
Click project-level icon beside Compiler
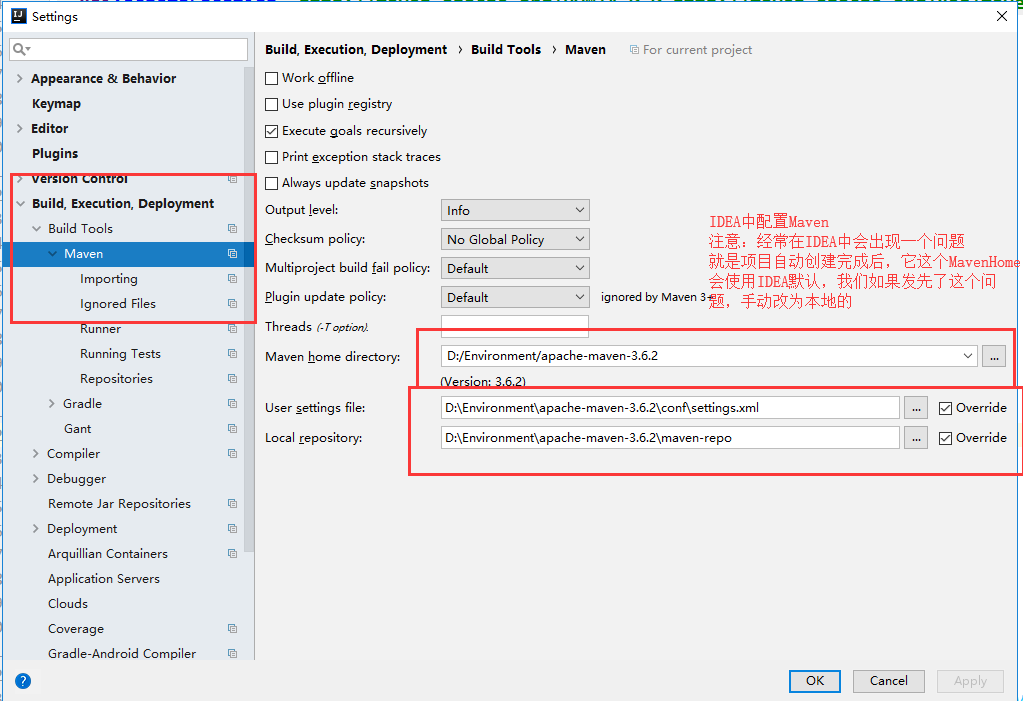[232, 454]
